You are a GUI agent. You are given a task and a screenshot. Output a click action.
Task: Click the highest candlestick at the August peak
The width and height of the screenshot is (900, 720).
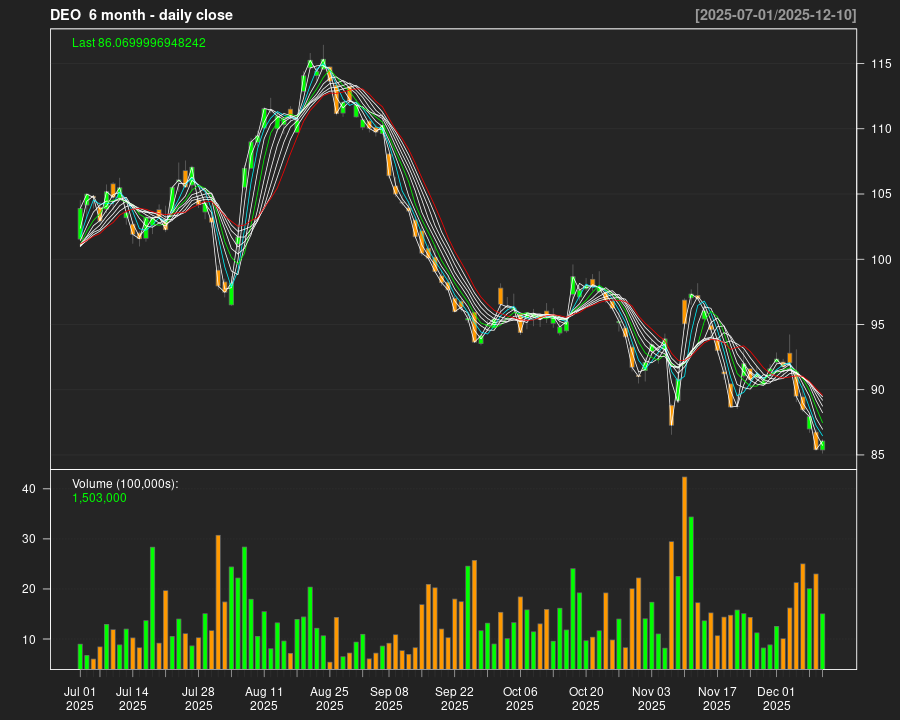point(323,65)
